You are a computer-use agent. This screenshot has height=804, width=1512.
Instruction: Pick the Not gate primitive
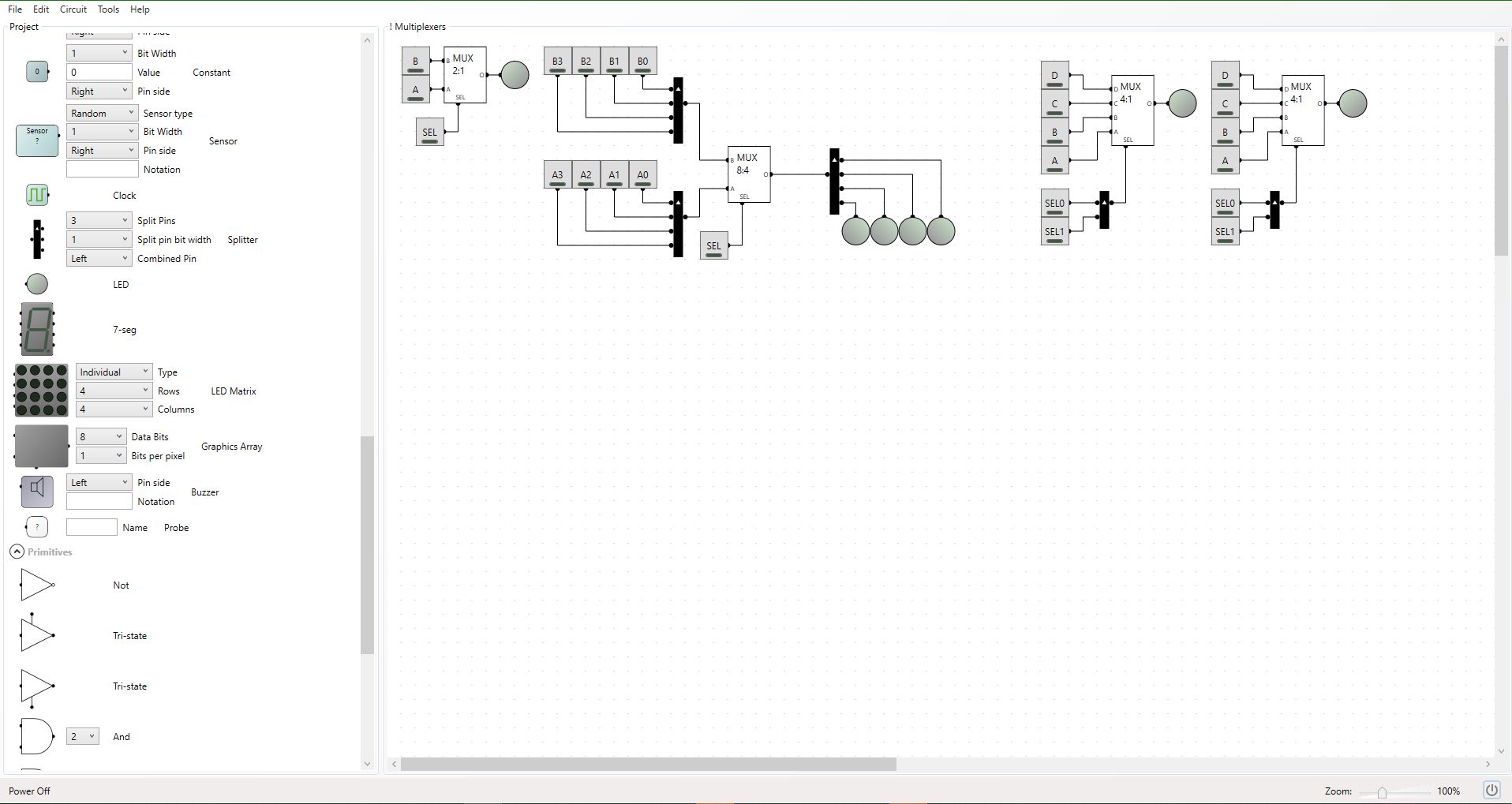tap(37, 585)
